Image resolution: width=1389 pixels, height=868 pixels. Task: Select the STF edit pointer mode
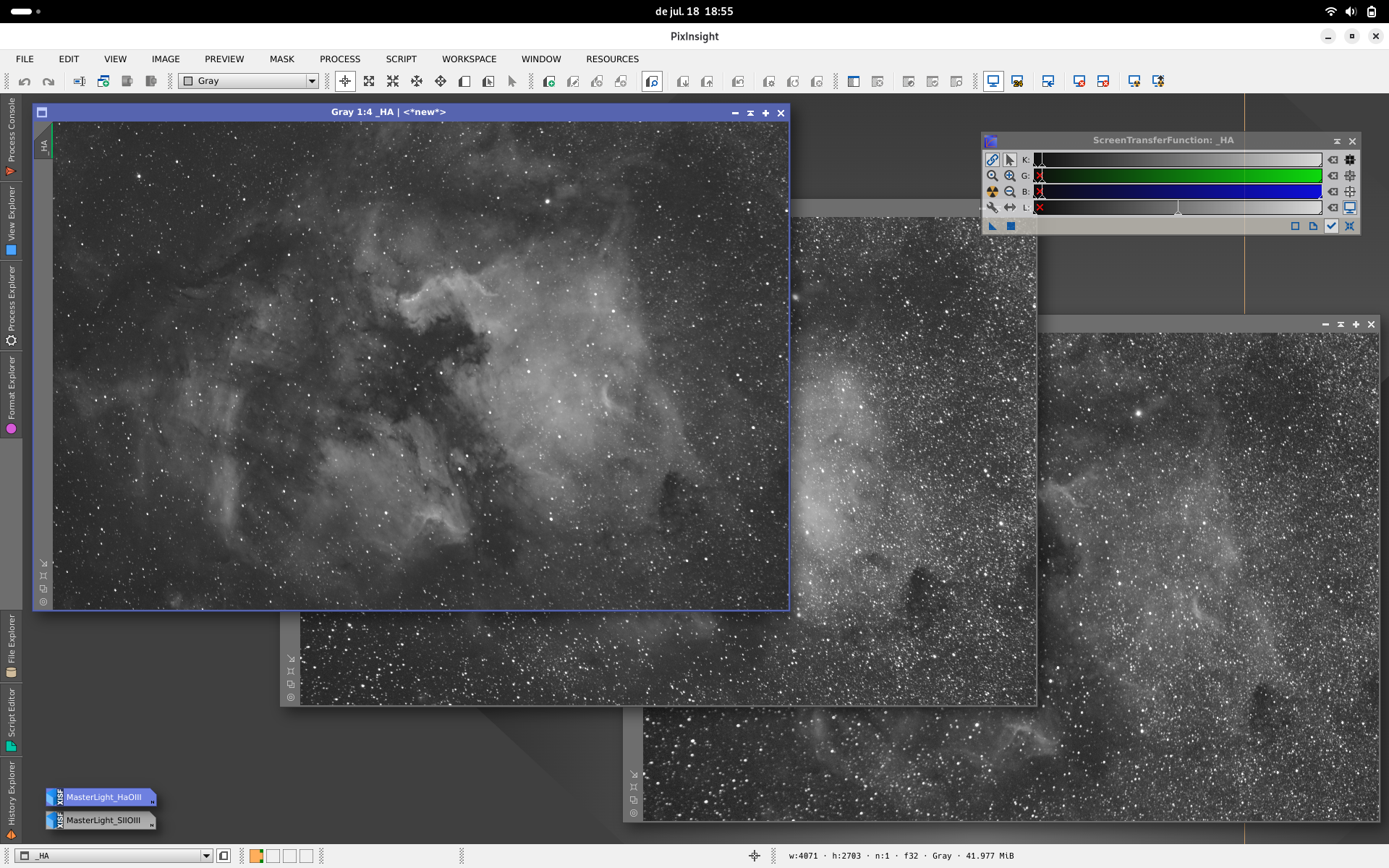pos(1010,160)
